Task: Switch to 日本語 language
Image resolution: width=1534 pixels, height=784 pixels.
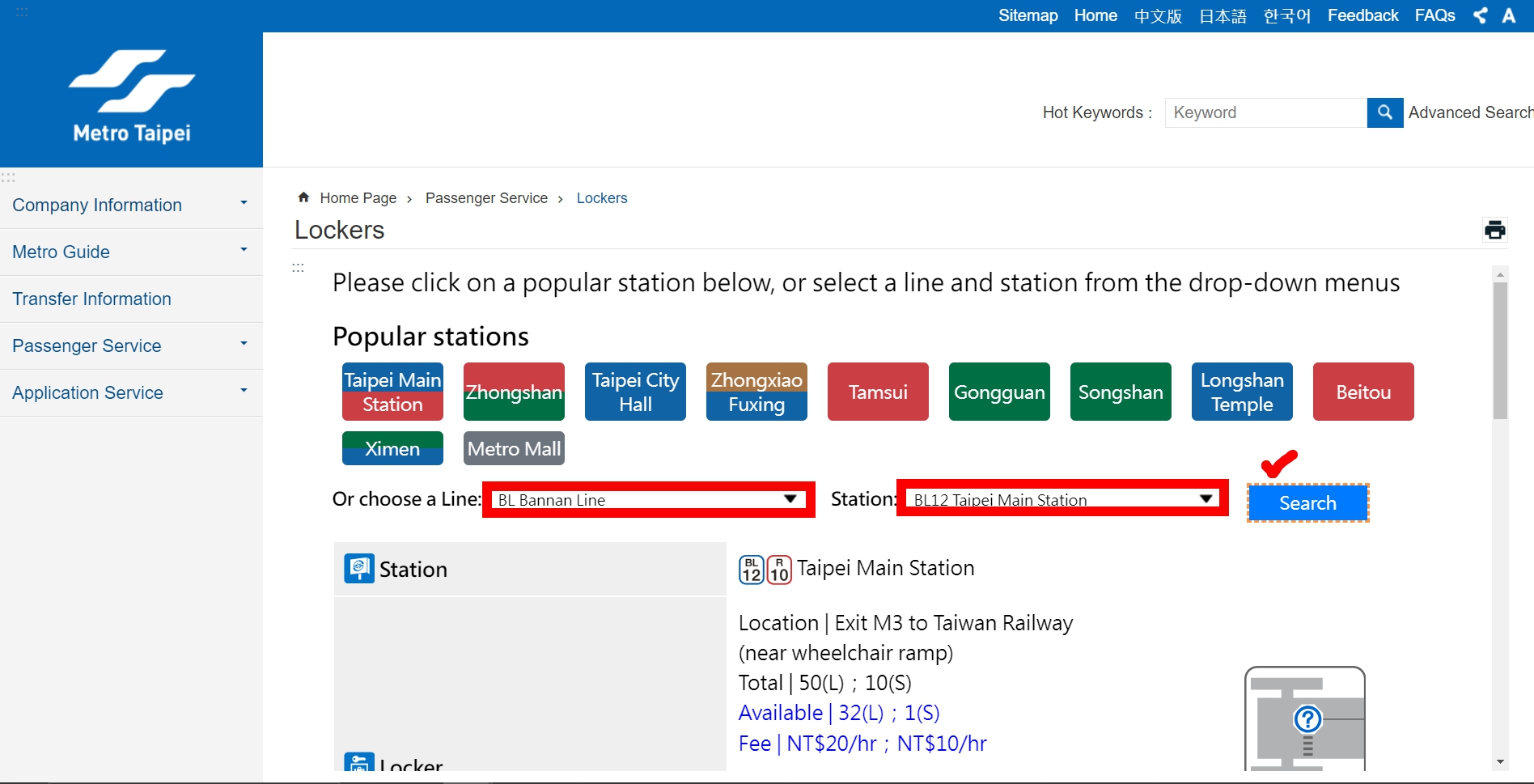Action: coord(1223,16)
